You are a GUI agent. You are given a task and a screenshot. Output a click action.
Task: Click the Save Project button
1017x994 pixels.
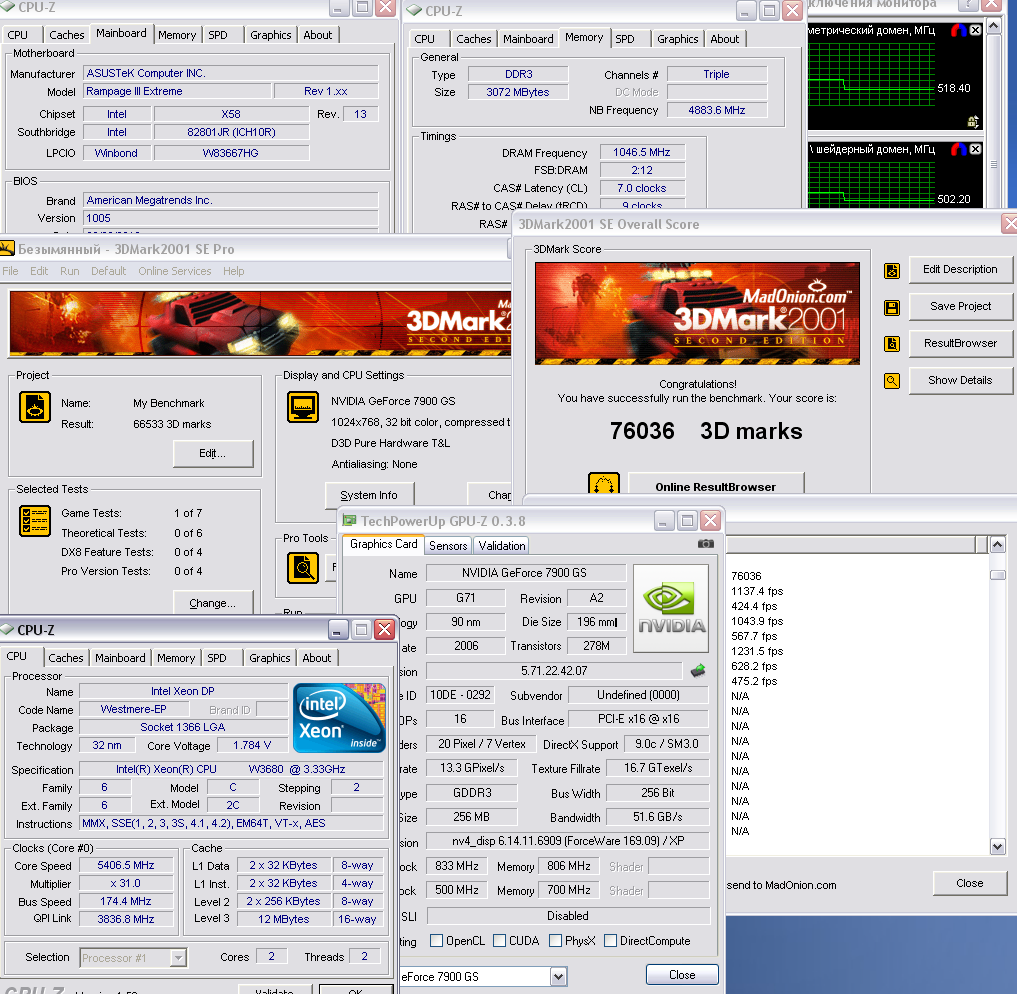click(x=960, y=306)
